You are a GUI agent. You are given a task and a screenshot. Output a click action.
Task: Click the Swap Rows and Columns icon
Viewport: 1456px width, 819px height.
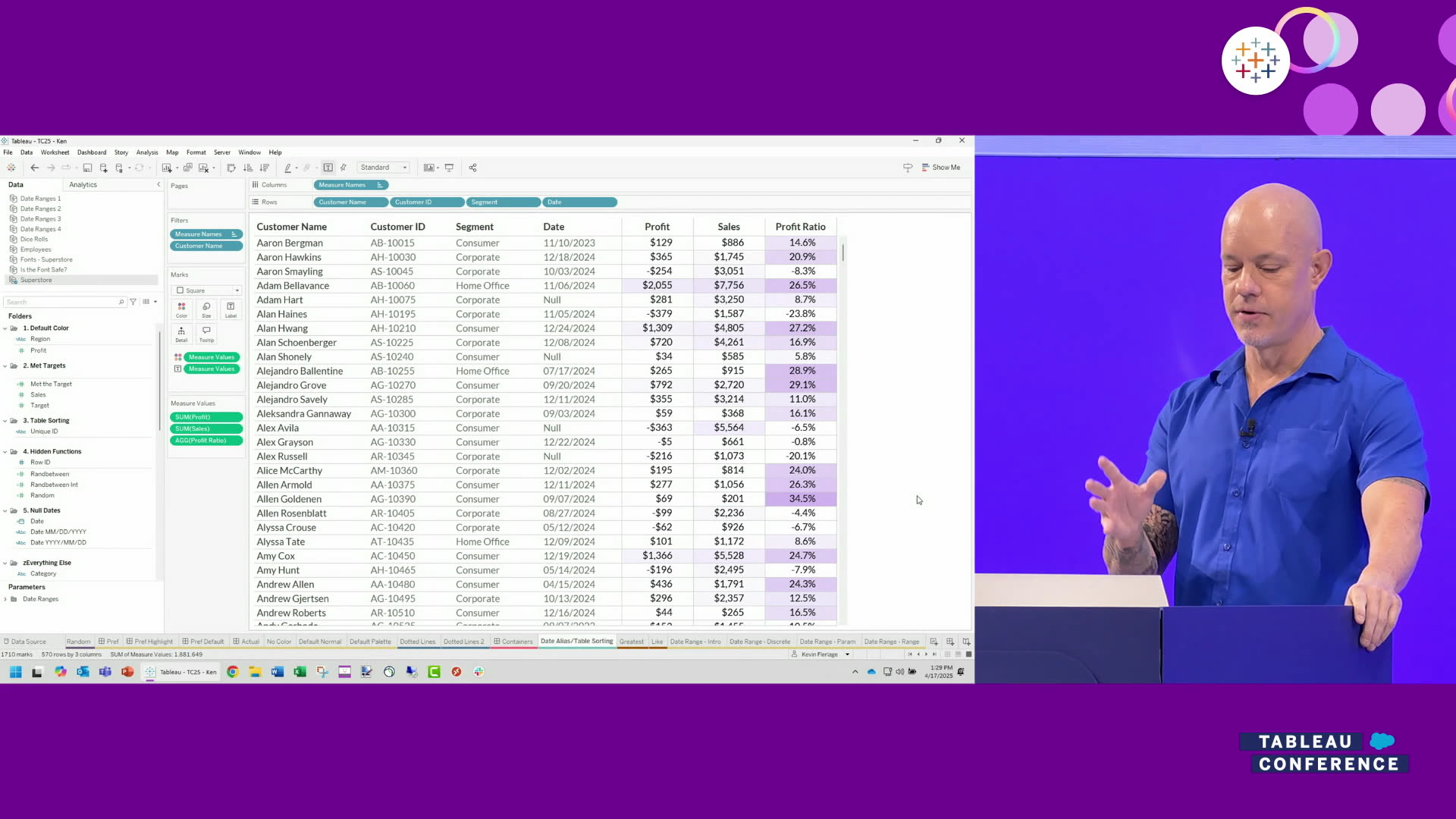pos(231,168)
